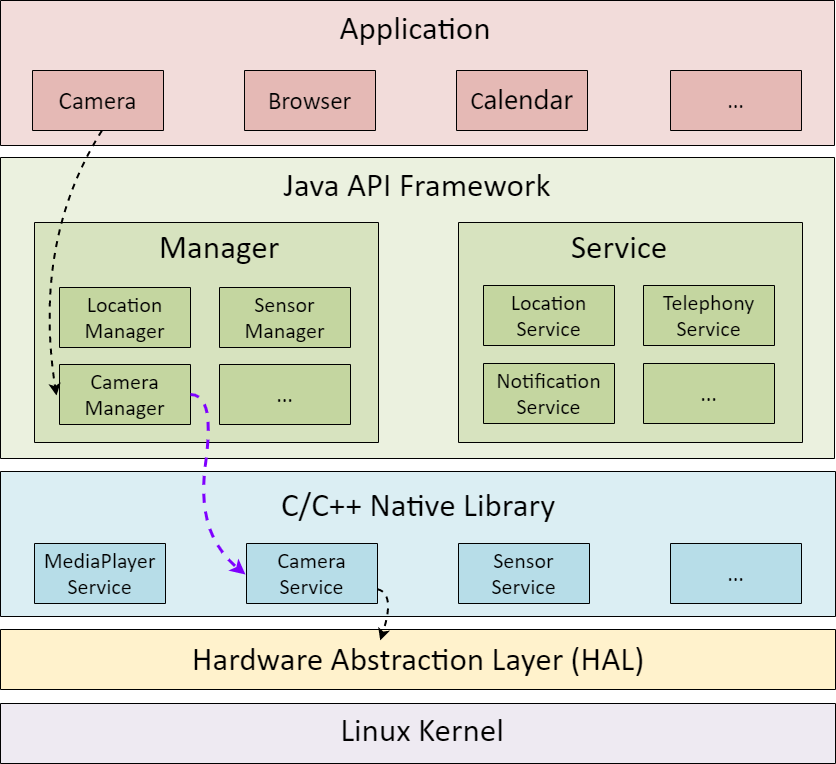Click the Linux Kernel layer bar

click(417, 733)
